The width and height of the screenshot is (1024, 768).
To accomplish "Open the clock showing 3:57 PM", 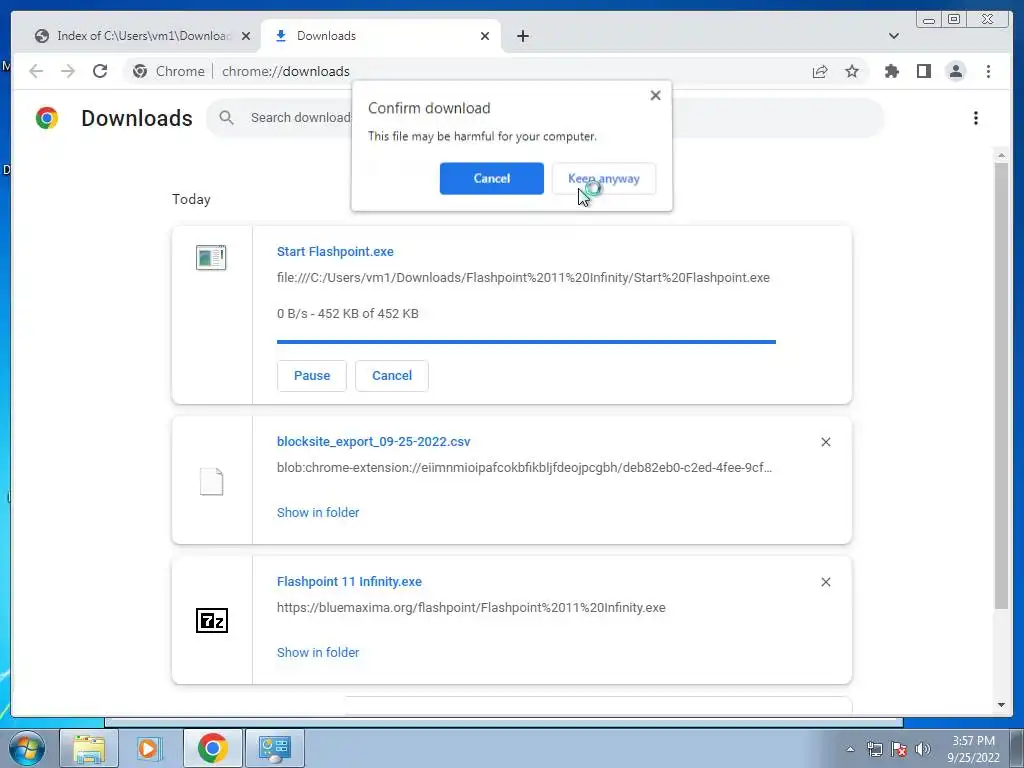I will pos(973,749).
